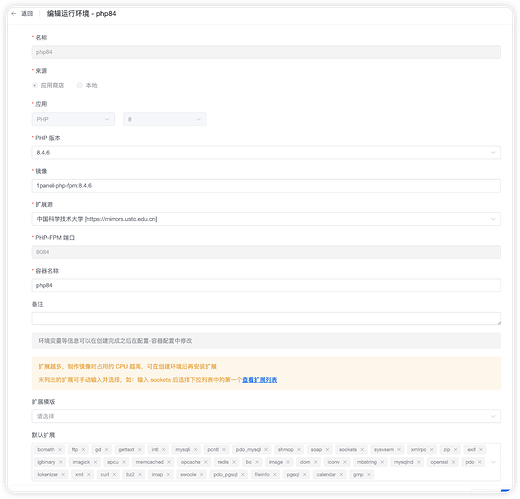Click the 容器名称 input field
This screenshot has height=499, width=520.
click(x=266, y=285)
